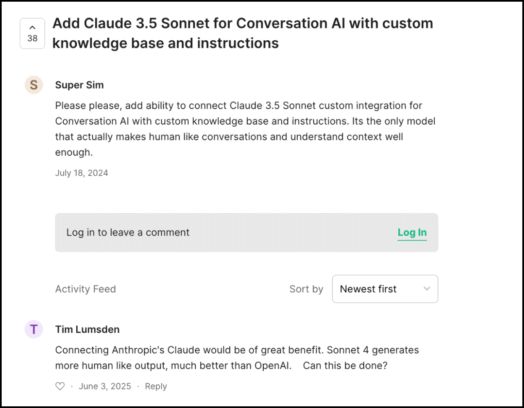
Task: Open the Super Sim avatar icon
Action: click(x=34, y=85)
